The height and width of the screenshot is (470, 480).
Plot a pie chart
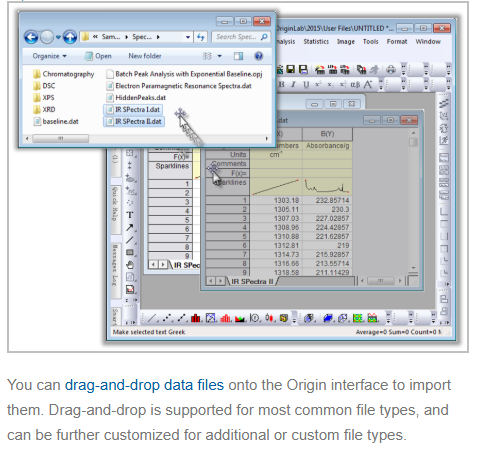coord(255,318)
